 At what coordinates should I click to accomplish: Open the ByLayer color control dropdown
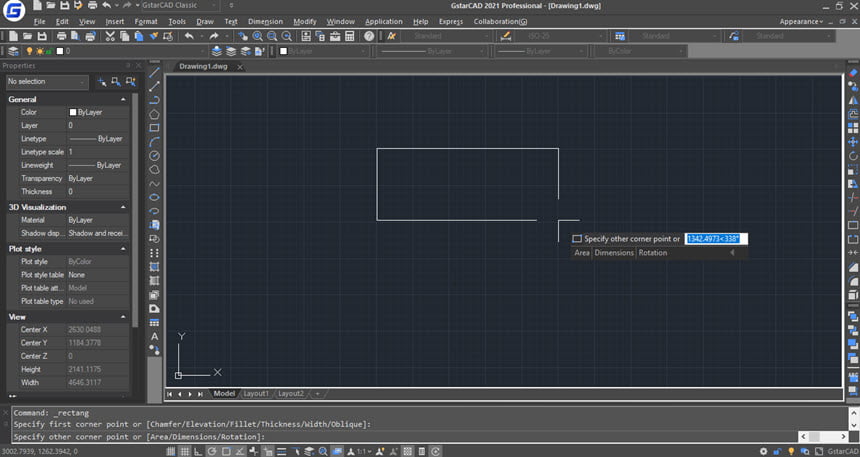point(323,51)
